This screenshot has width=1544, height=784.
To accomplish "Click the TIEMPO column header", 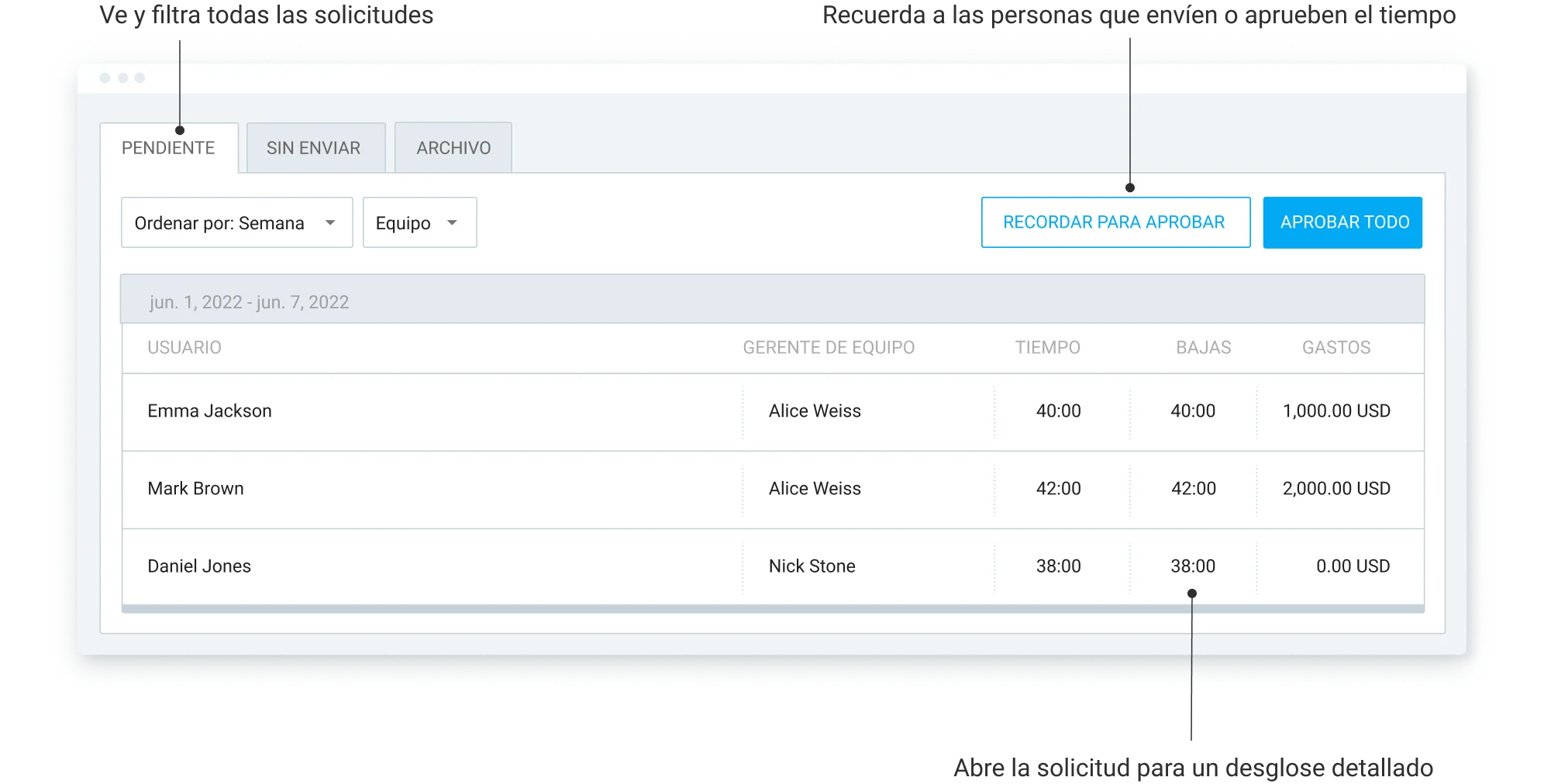I will click(x=1047, y=347).
